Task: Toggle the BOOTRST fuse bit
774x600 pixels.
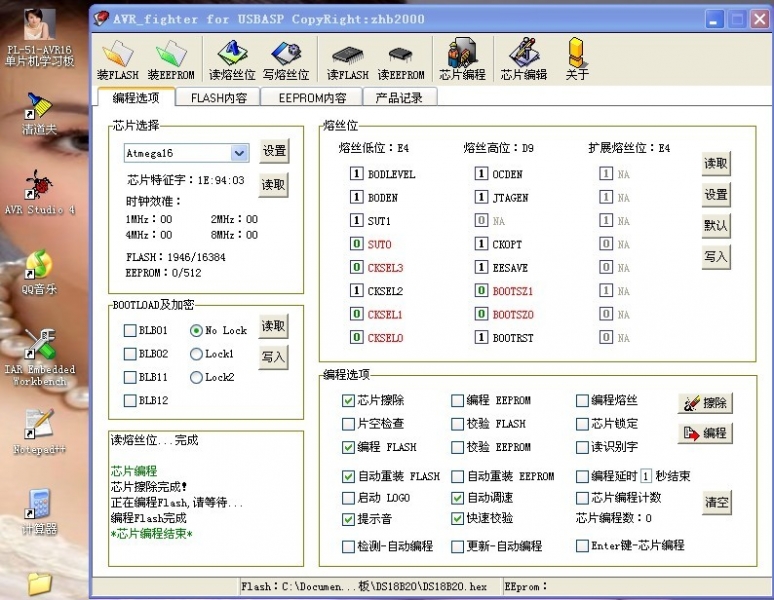Action: (481, 338)
